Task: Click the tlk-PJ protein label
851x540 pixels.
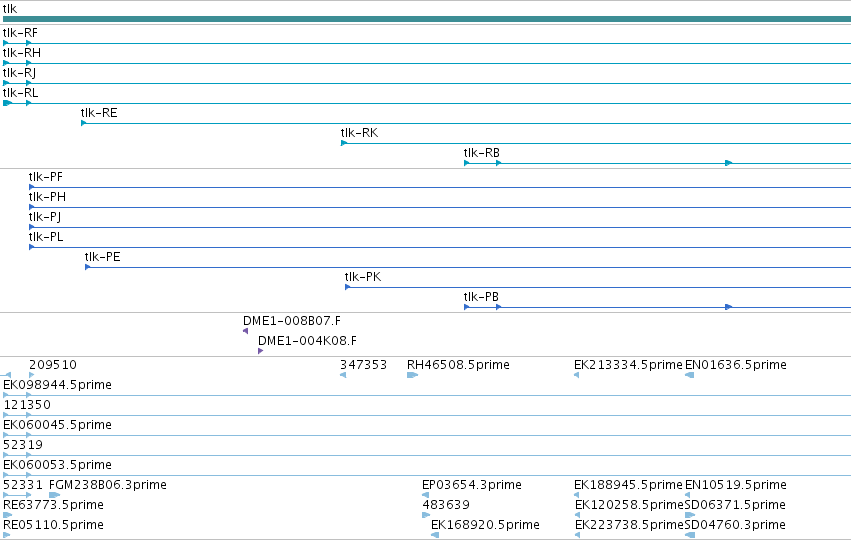Action: click(45, 218)
